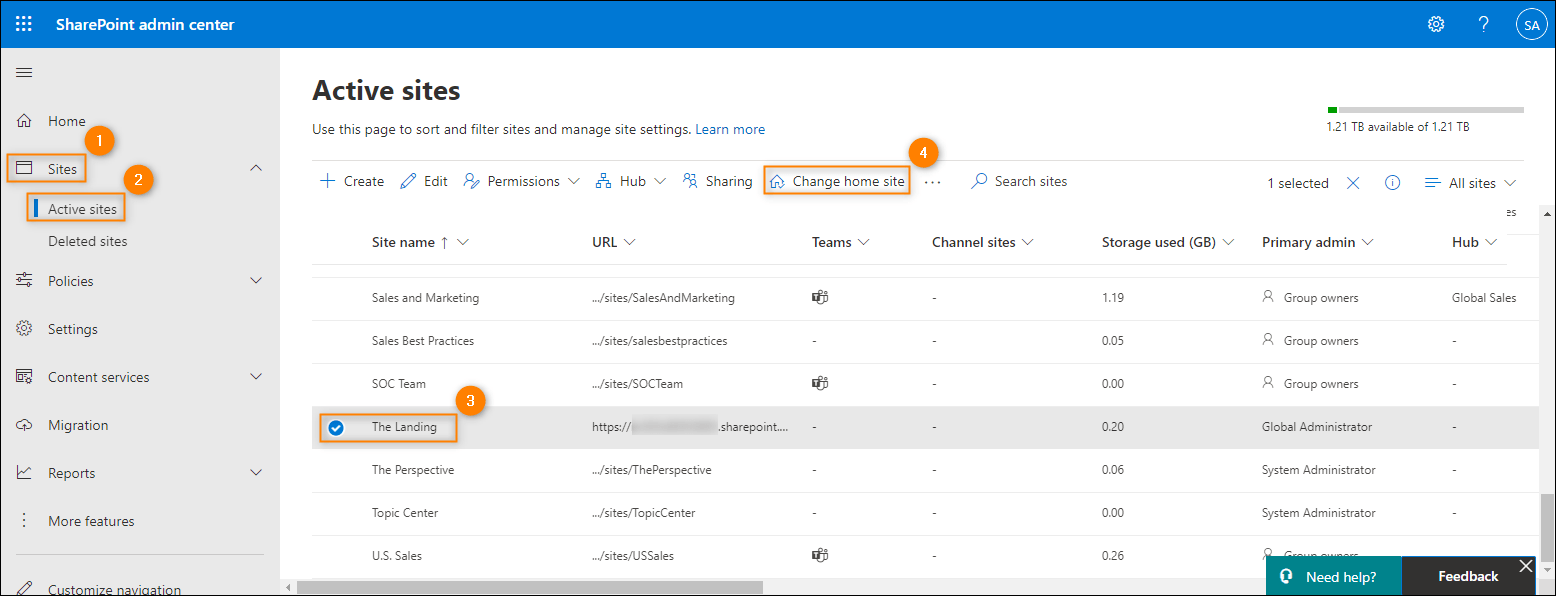Screen dimensions: 1556x596
Task: Switch to Deleted sites
Action: pyautogui.click(x=89, y=240)
